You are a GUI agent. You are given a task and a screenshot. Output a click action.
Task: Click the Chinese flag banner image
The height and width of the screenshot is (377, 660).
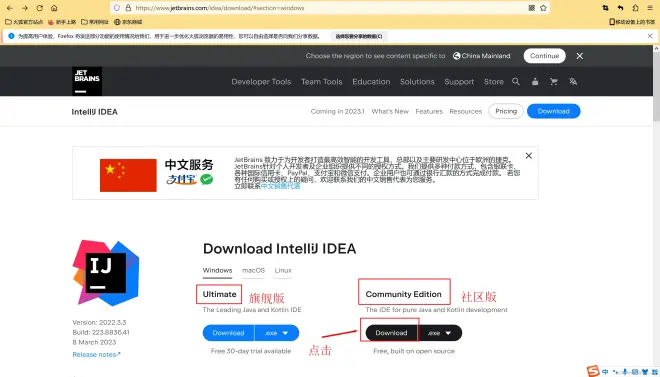(x=128, y=175)
